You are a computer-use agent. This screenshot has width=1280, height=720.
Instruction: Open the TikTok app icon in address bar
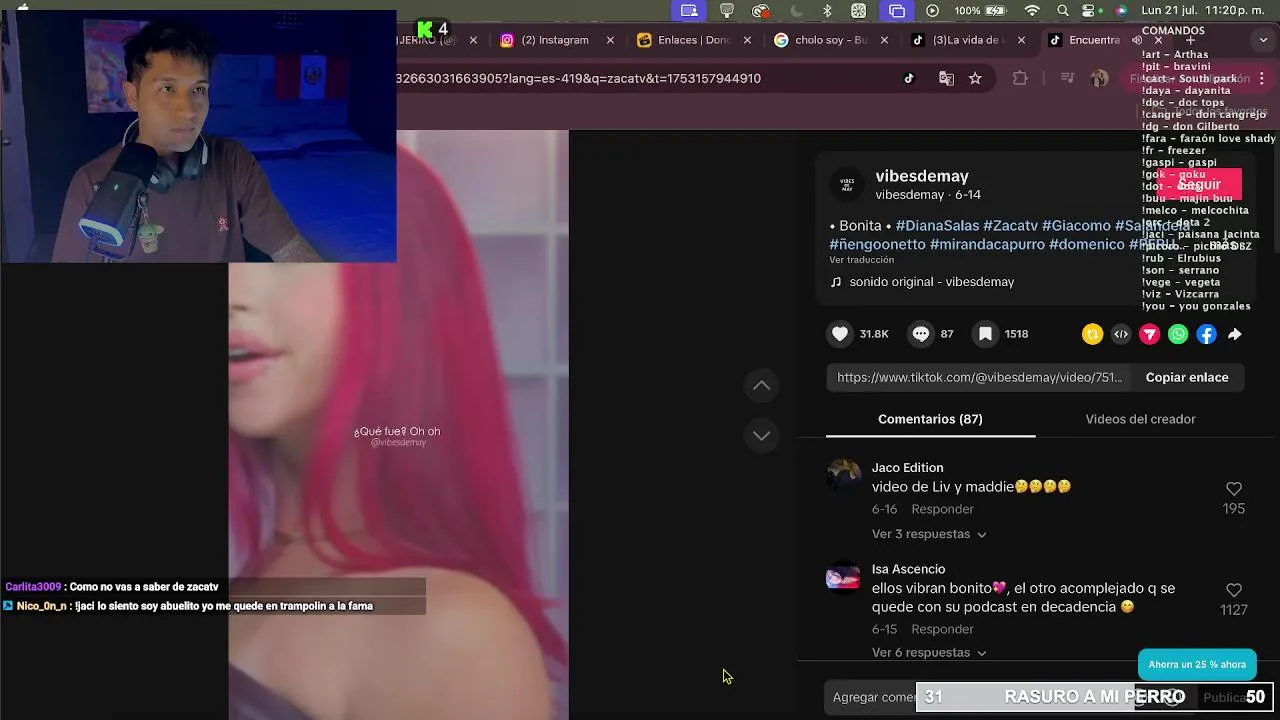click(x=909, y=78)
